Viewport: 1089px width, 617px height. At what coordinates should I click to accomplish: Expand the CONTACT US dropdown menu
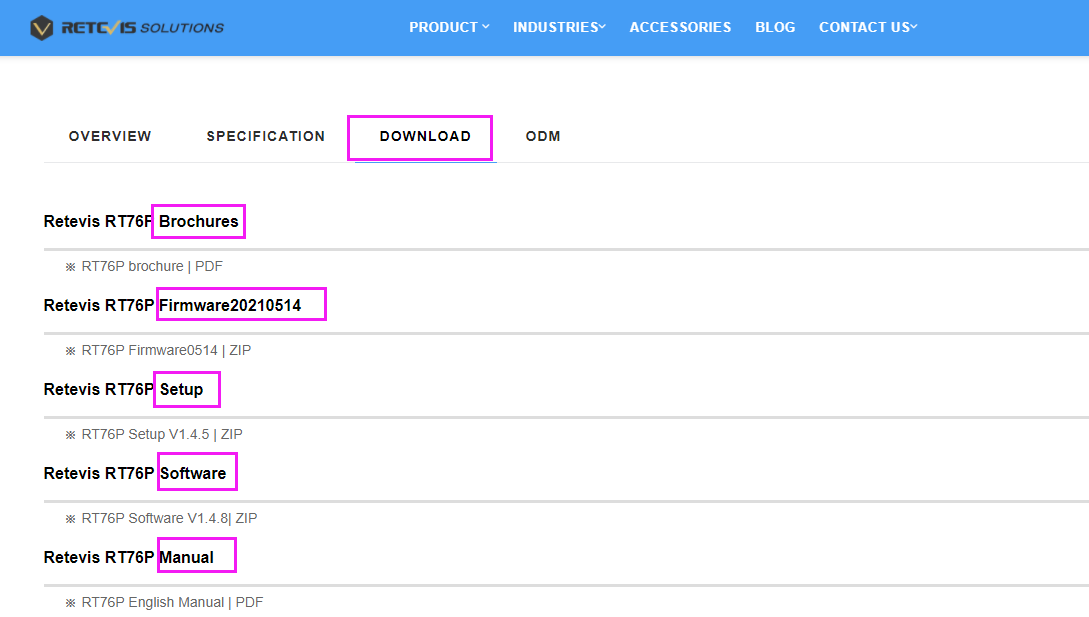pos(868,27)
